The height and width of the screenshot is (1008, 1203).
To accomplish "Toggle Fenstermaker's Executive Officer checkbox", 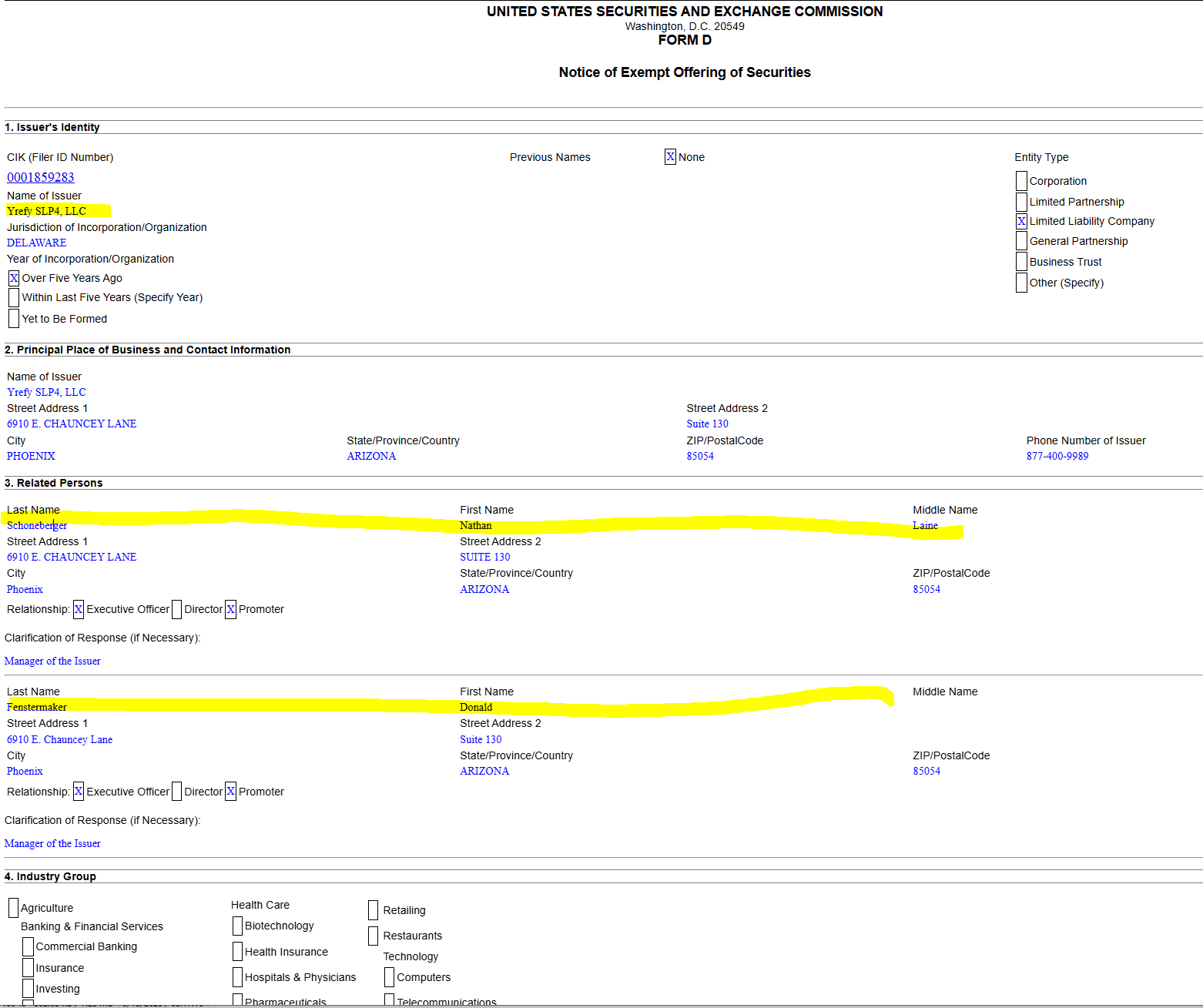I will 79,792.
